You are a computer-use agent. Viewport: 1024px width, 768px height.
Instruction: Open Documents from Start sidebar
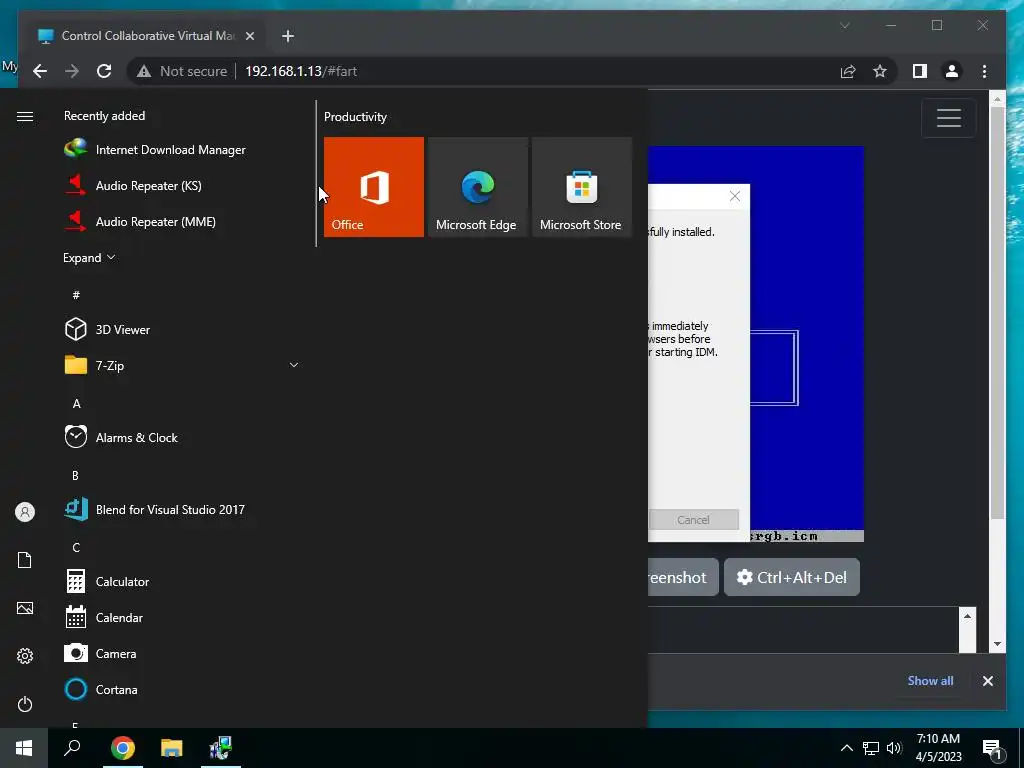click(x=25, y=560)
